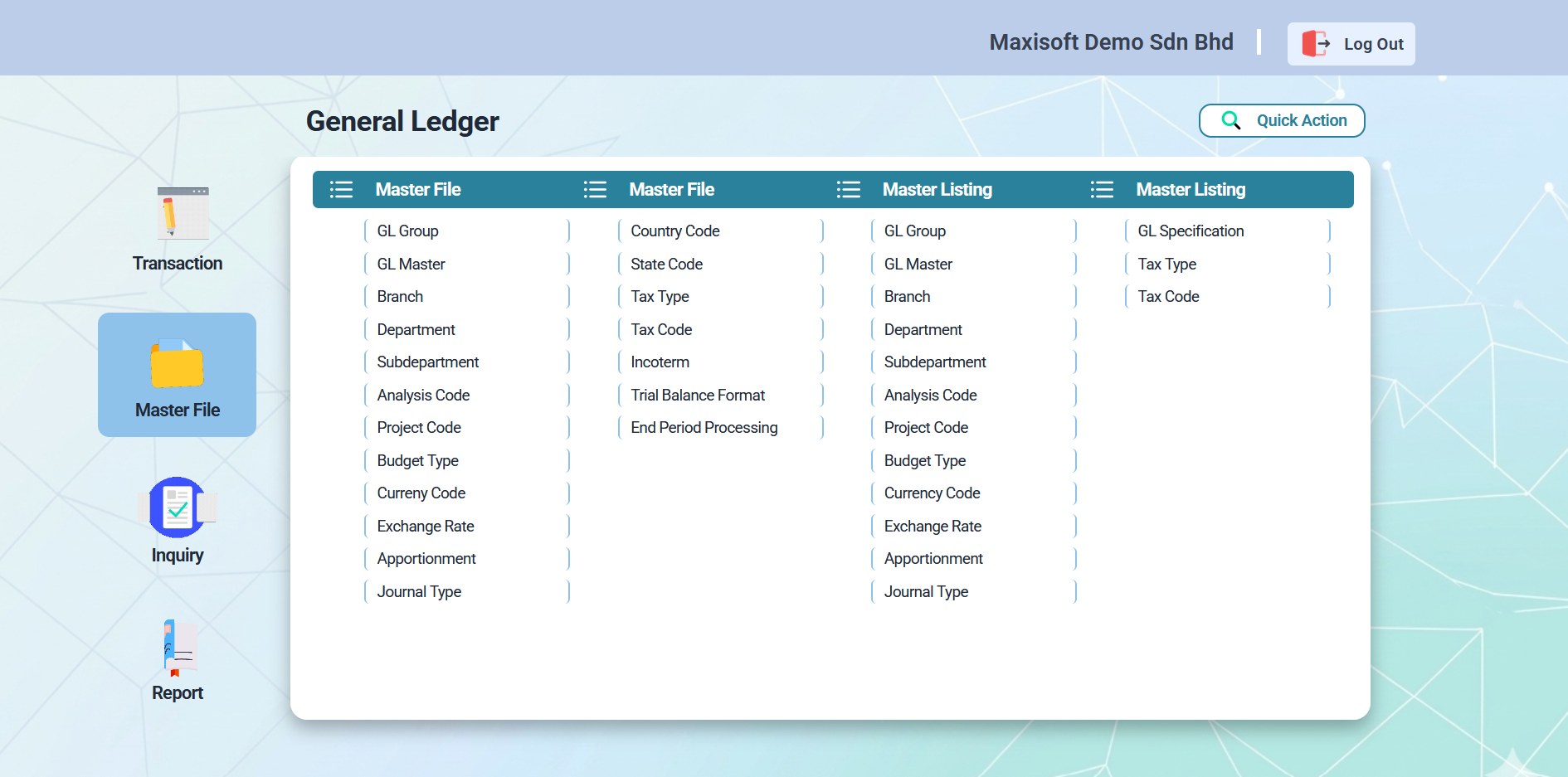Click the list icon beside GL Specification column header
Image resolution: width=1568 pixels, height=777 pixels.
tap(1102, 189)
